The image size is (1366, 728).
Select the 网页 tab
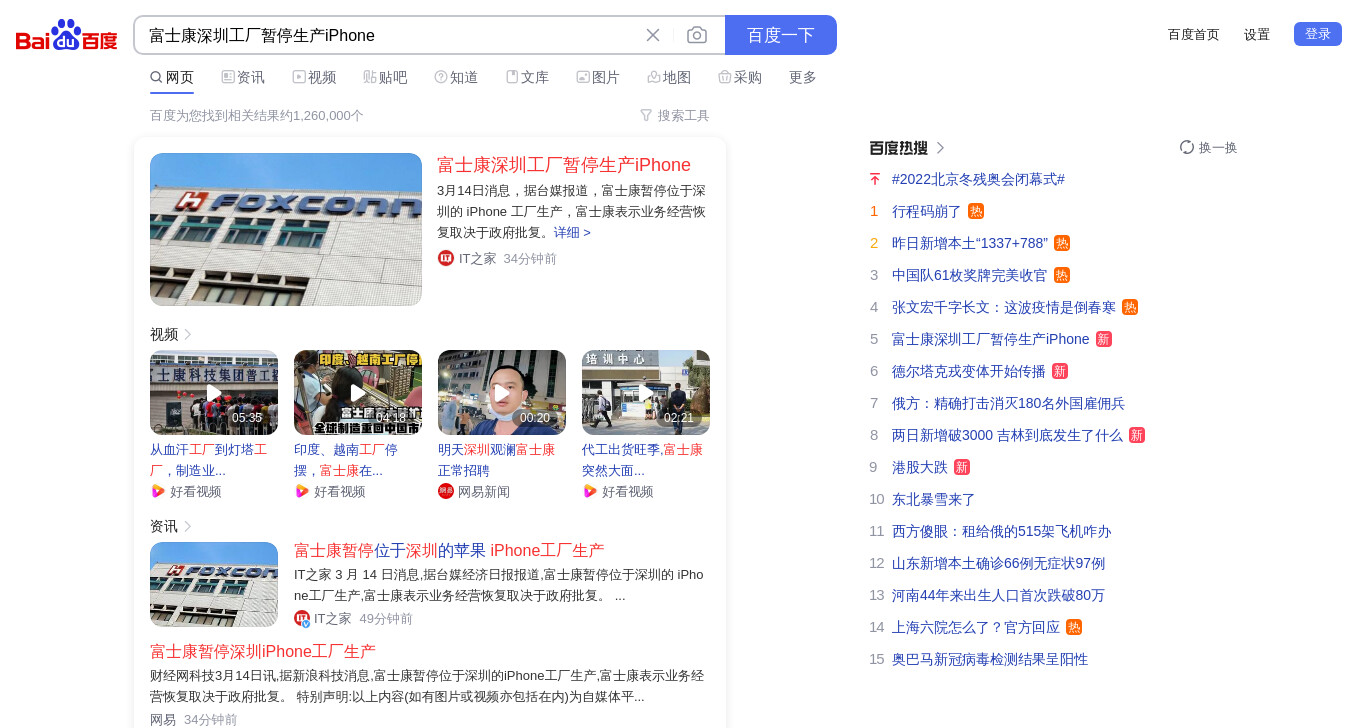[x=172, y=77]
